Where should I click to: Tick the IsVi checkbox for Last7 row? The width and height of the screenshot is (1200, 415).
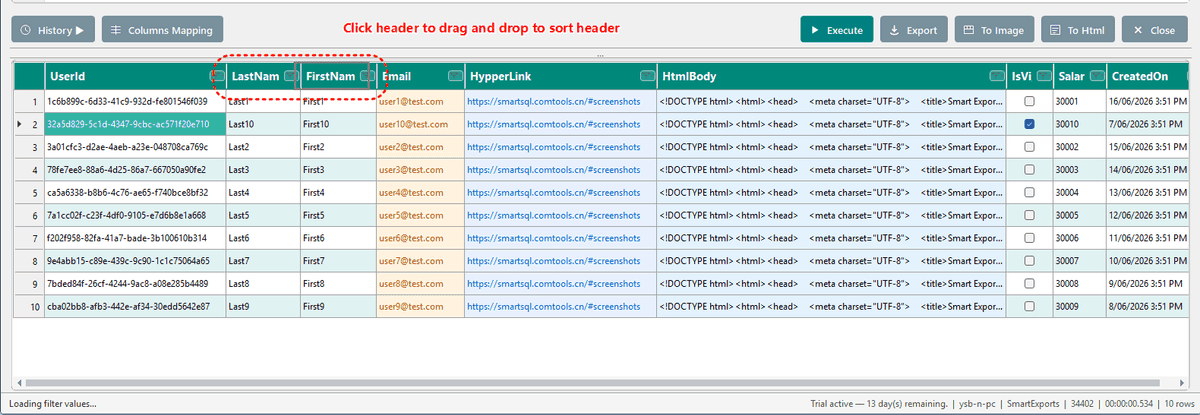pyautogui.click(x=1030, y=261)
